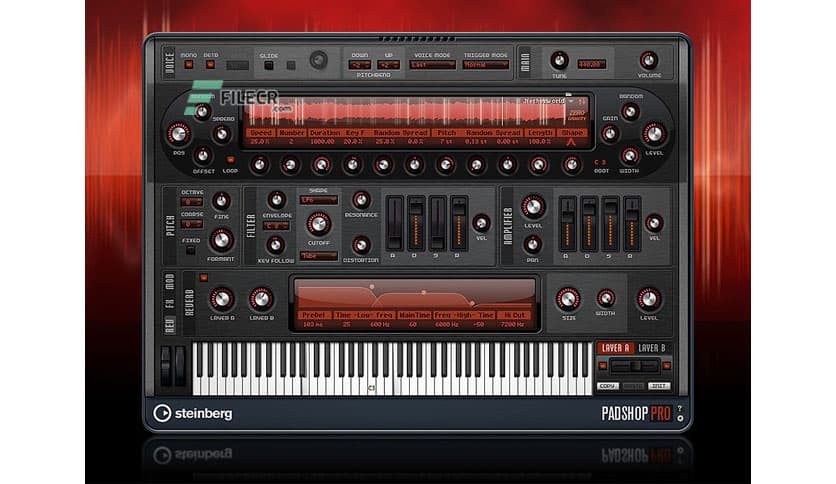The width and height of the screenshot is (836, 484).
Task: Switch to the Layer B tab
Action: [650, 348]
